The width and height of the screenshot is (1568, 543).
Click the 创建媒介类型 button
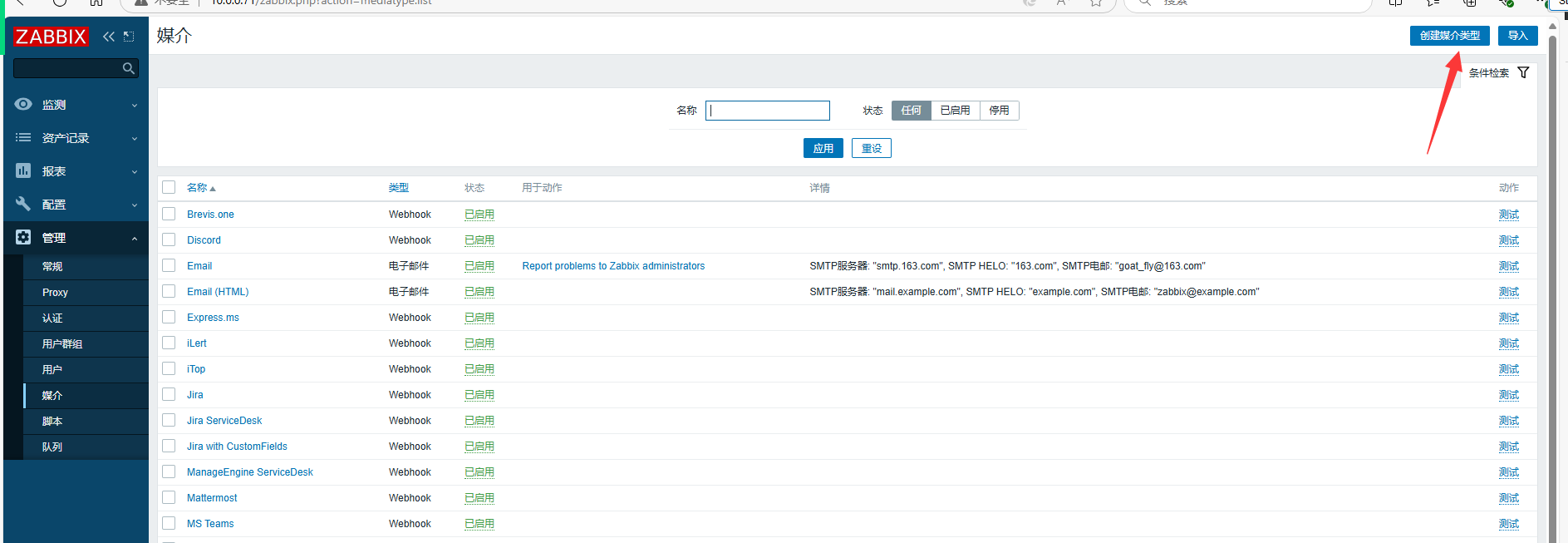1449,36
